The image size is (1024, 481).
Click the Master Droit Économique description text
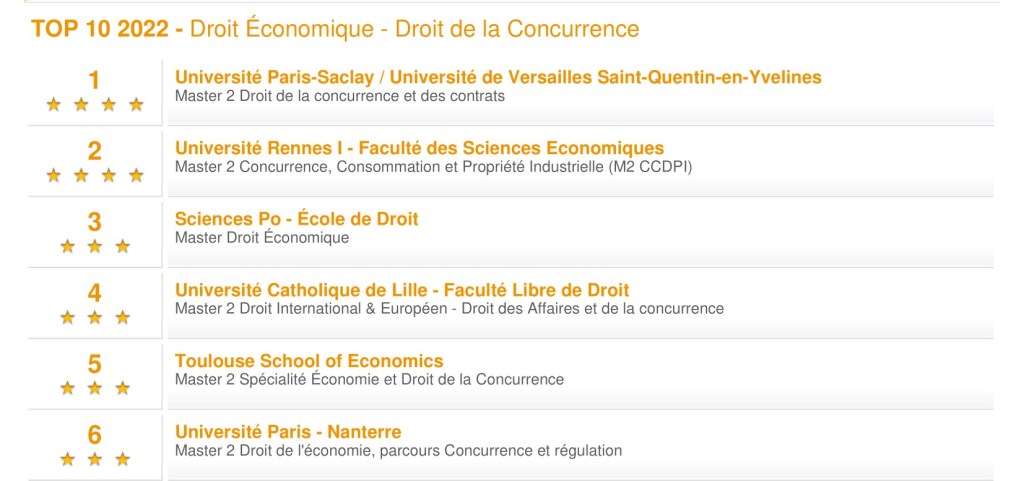coord(262,238)
